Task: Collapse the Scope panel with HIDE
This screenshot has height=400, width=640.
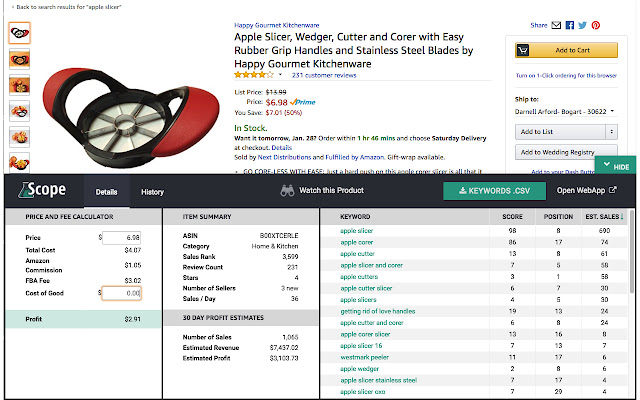Action: point(616,167)
